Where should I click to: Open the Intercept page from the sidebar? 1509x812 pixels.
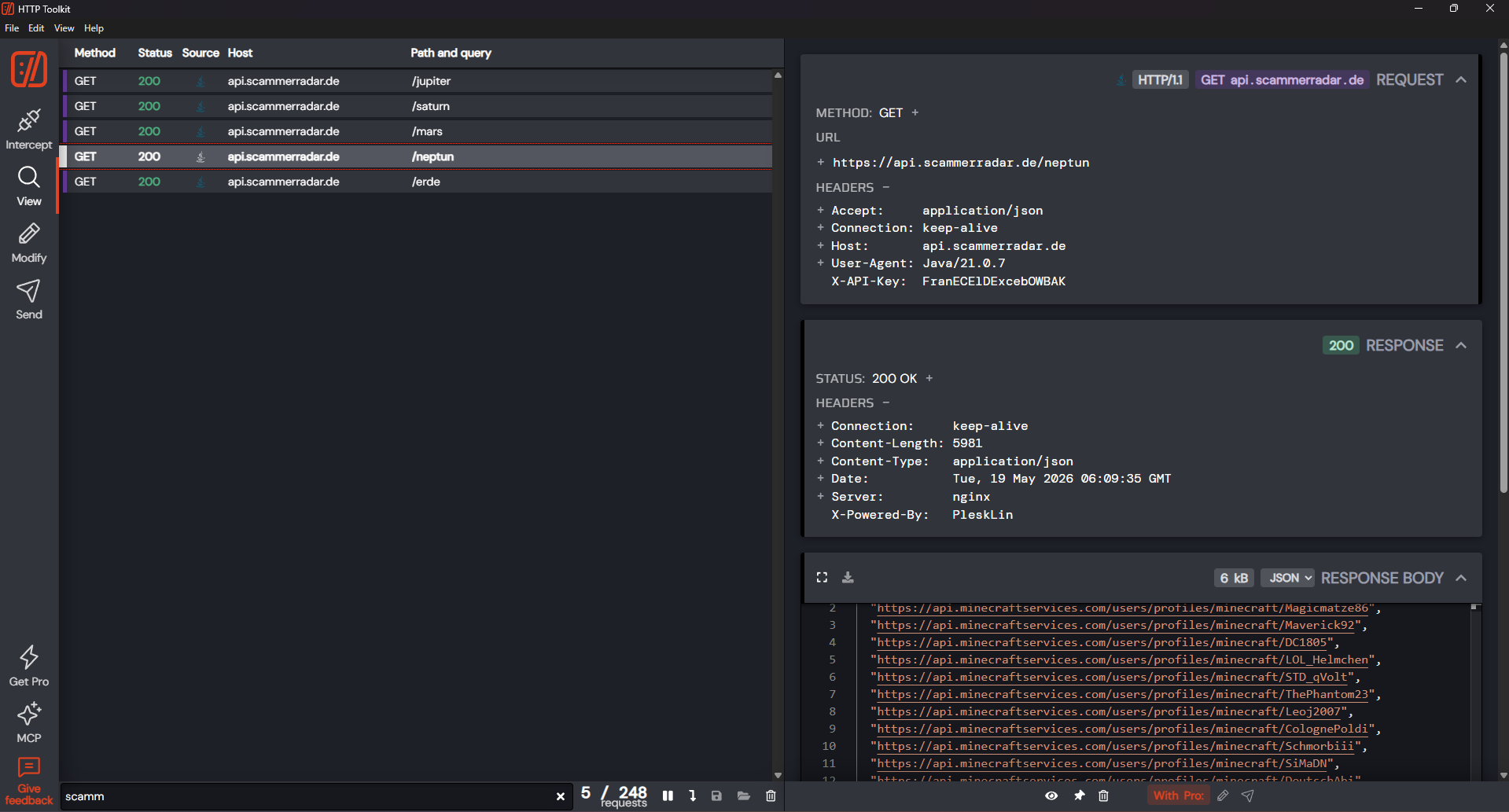point(29,129)
